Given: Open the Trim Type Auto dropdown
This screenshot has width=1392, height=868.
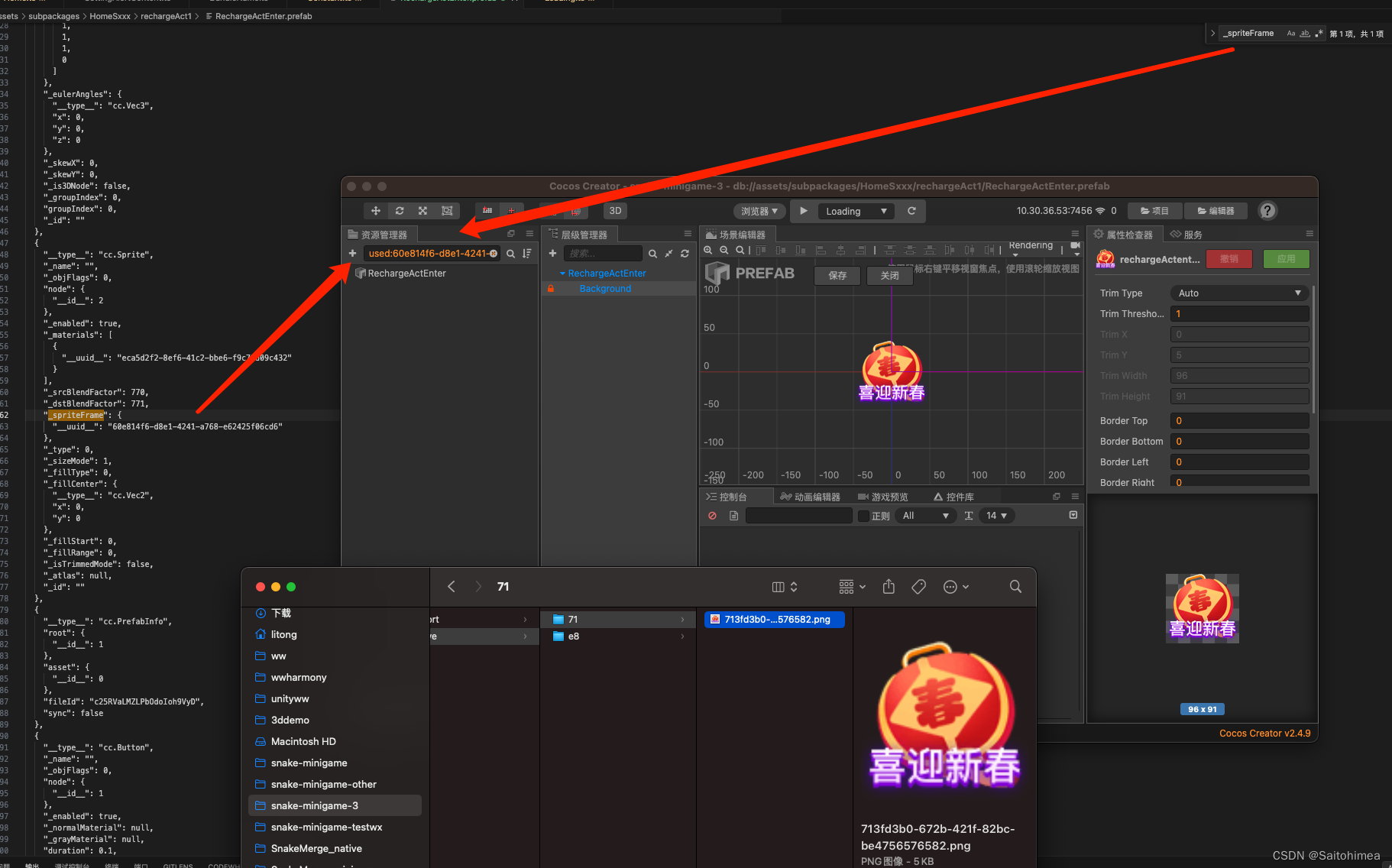Looking at the screenshot, I should pos(1238,293).
